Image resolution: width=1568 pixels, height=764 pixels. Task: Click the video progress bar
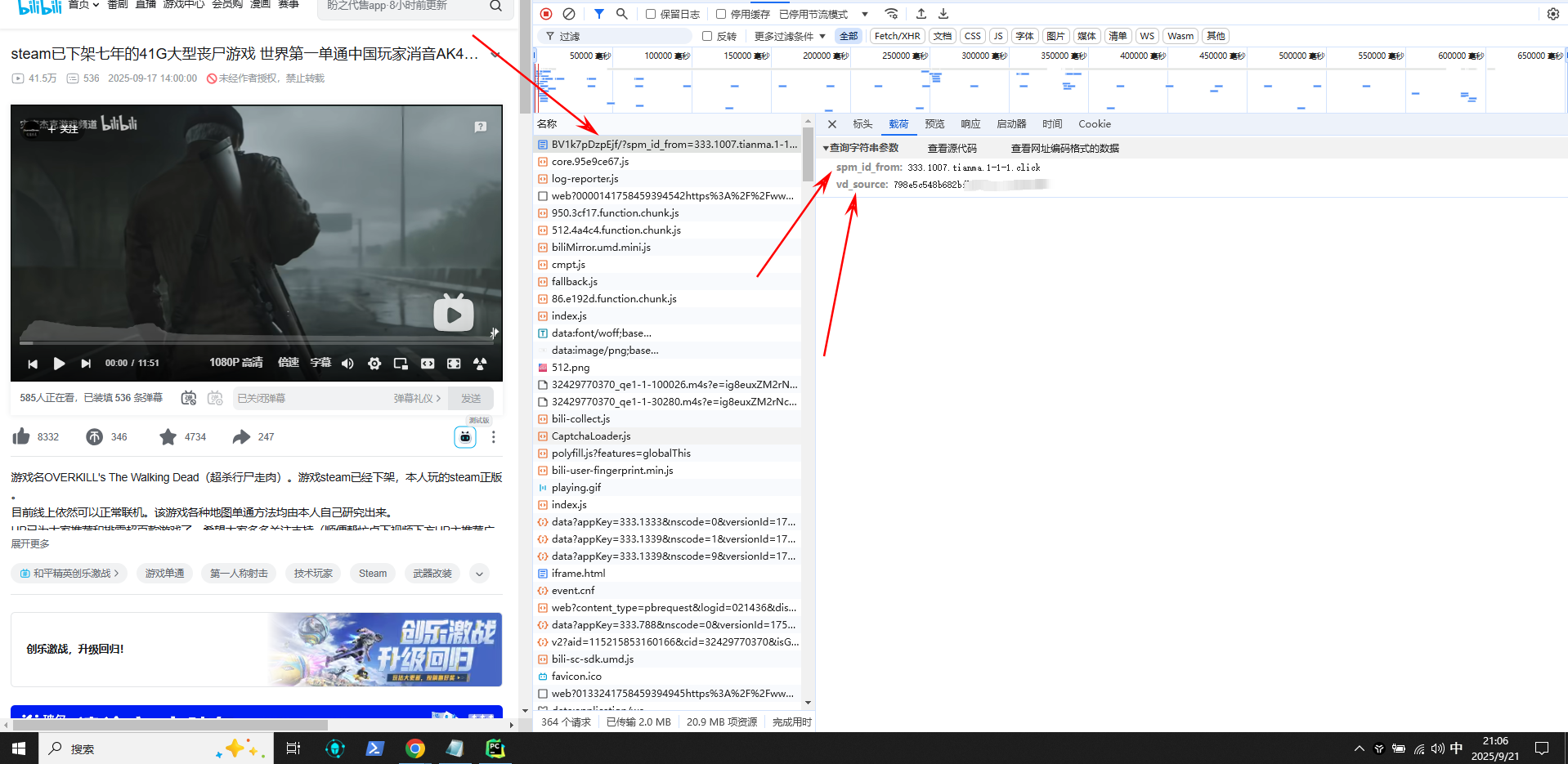[257, 343]
